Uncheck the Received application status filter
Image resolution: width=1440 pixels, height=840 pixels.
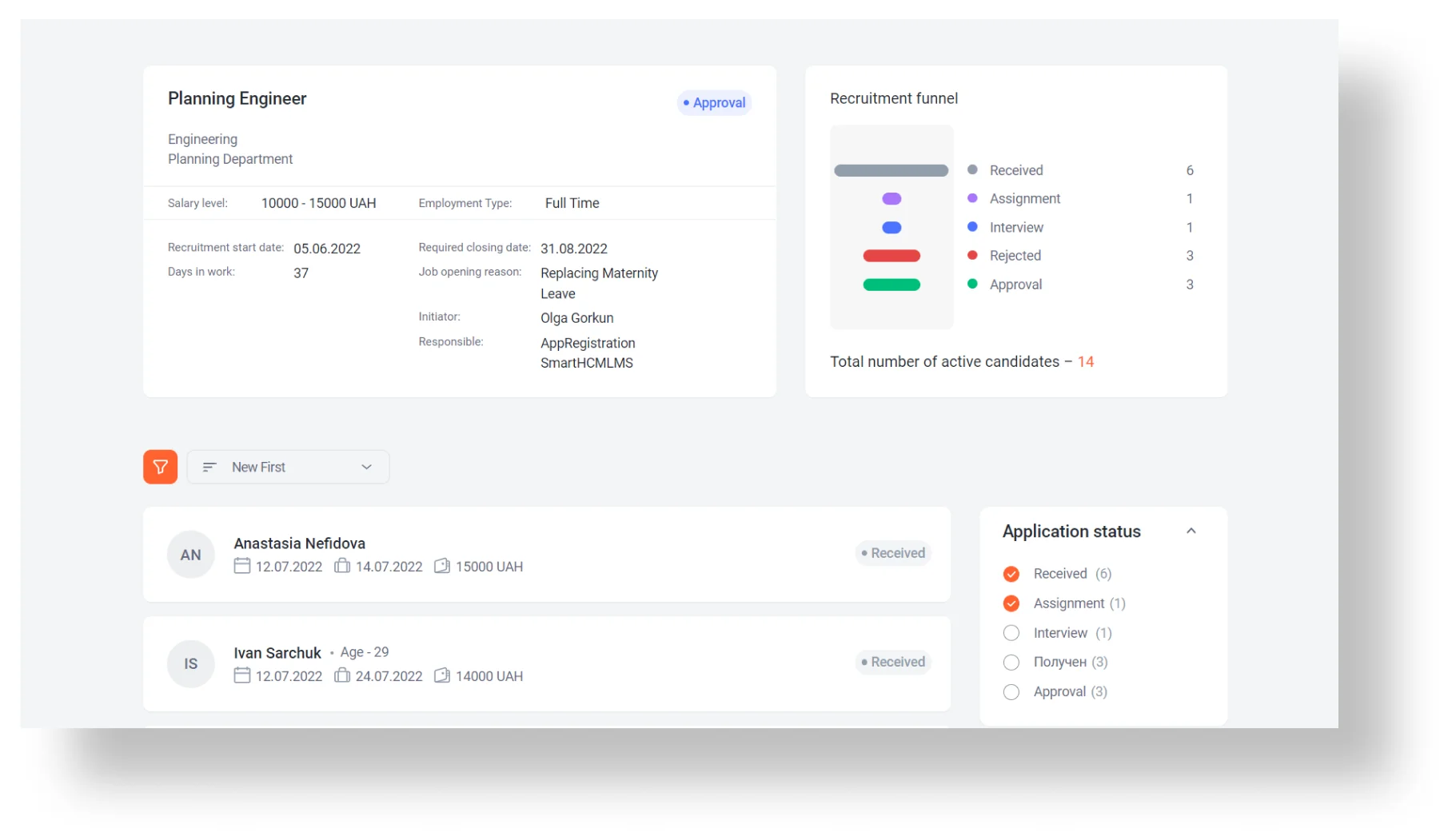[x=1011, y=574]
